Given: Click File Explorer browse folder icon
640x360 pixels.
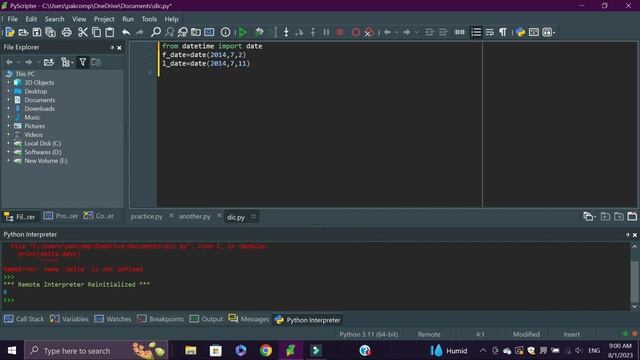Looking at the screenshot, I should [x=49, y=62].
